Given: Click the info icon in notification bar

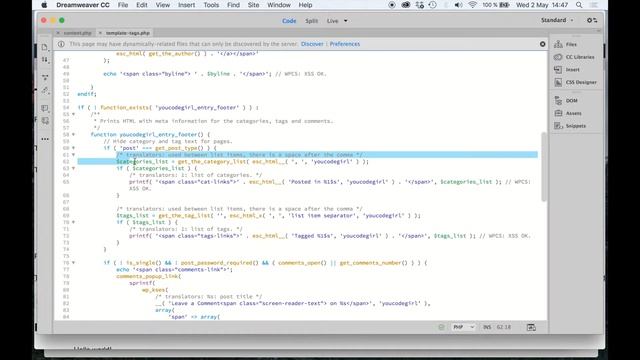Looking at the screenshot, I should 61,44.
